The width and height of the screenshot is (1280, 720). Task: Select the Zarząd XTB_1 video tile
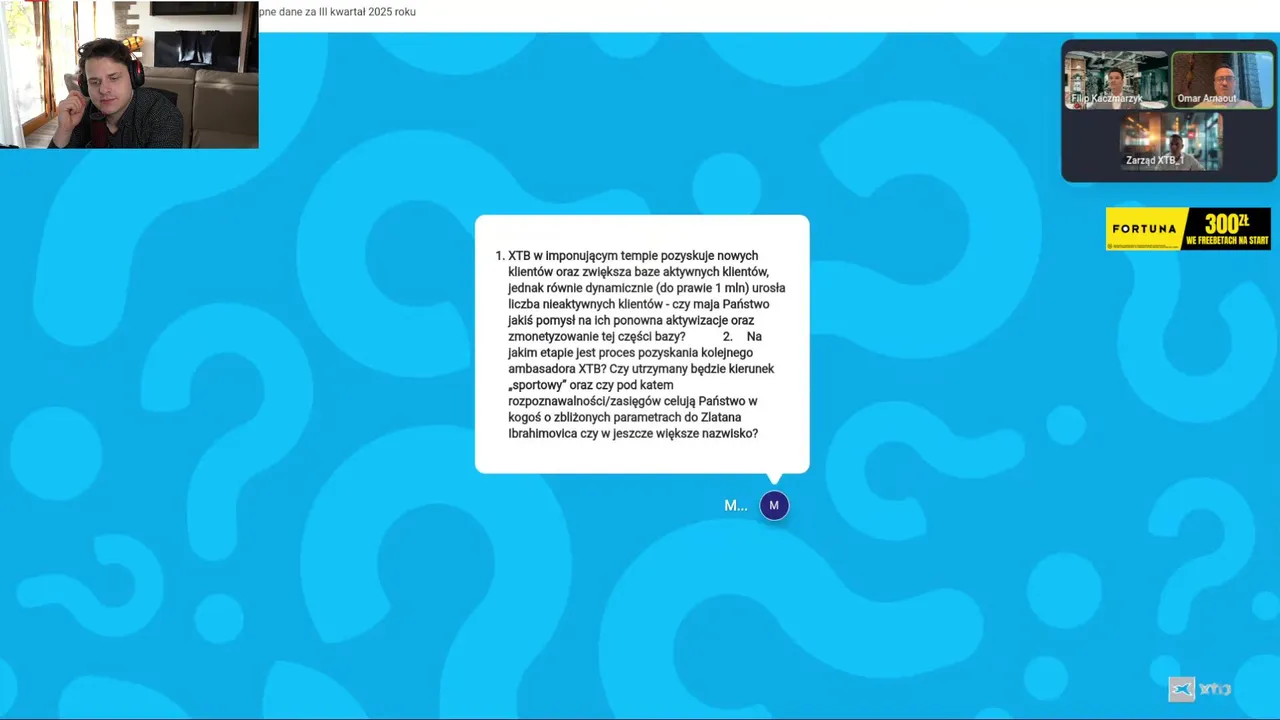click(x=1170, y=140)
